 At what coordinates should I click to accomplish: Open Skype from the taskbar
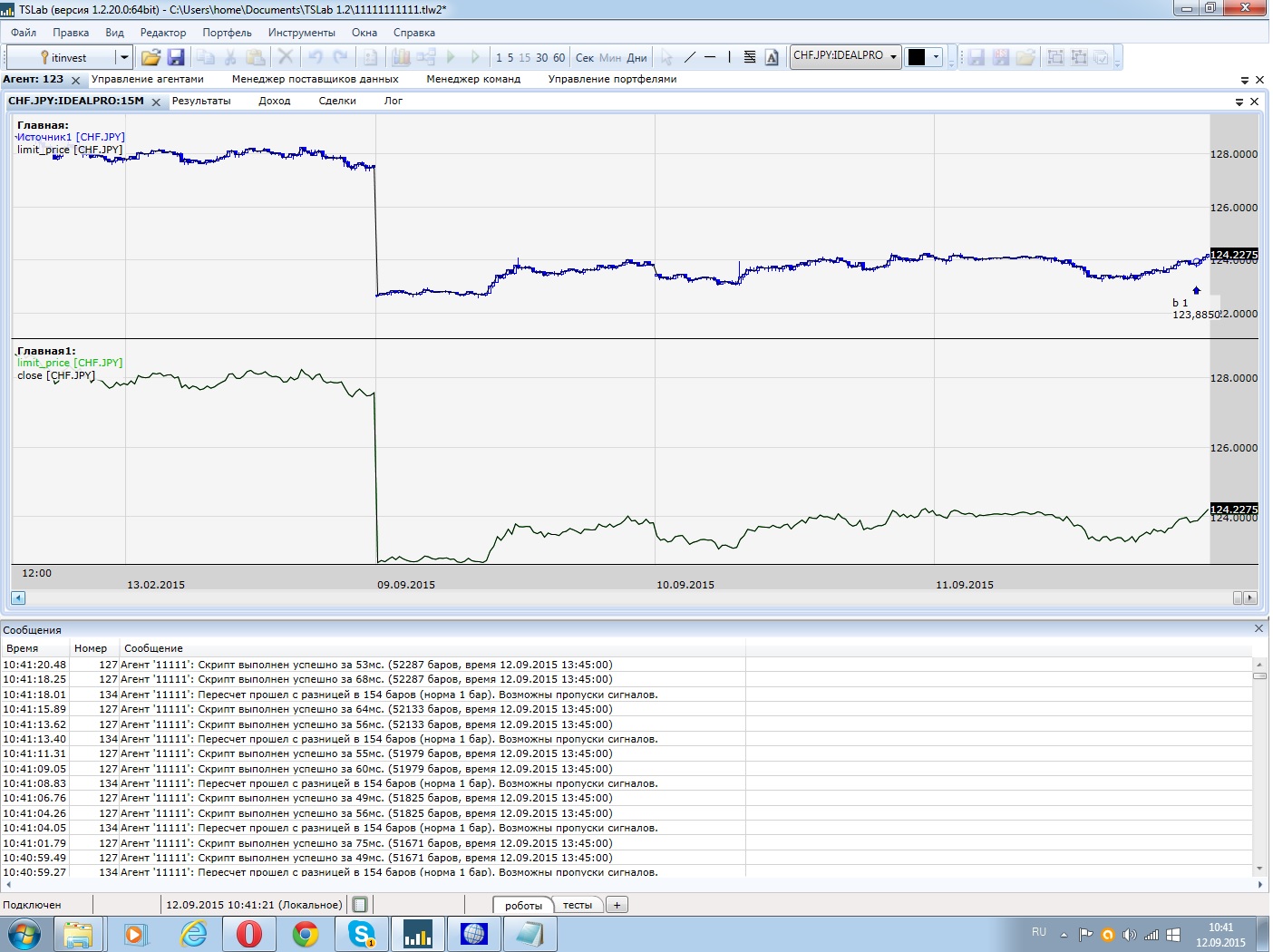pos(362,933)
